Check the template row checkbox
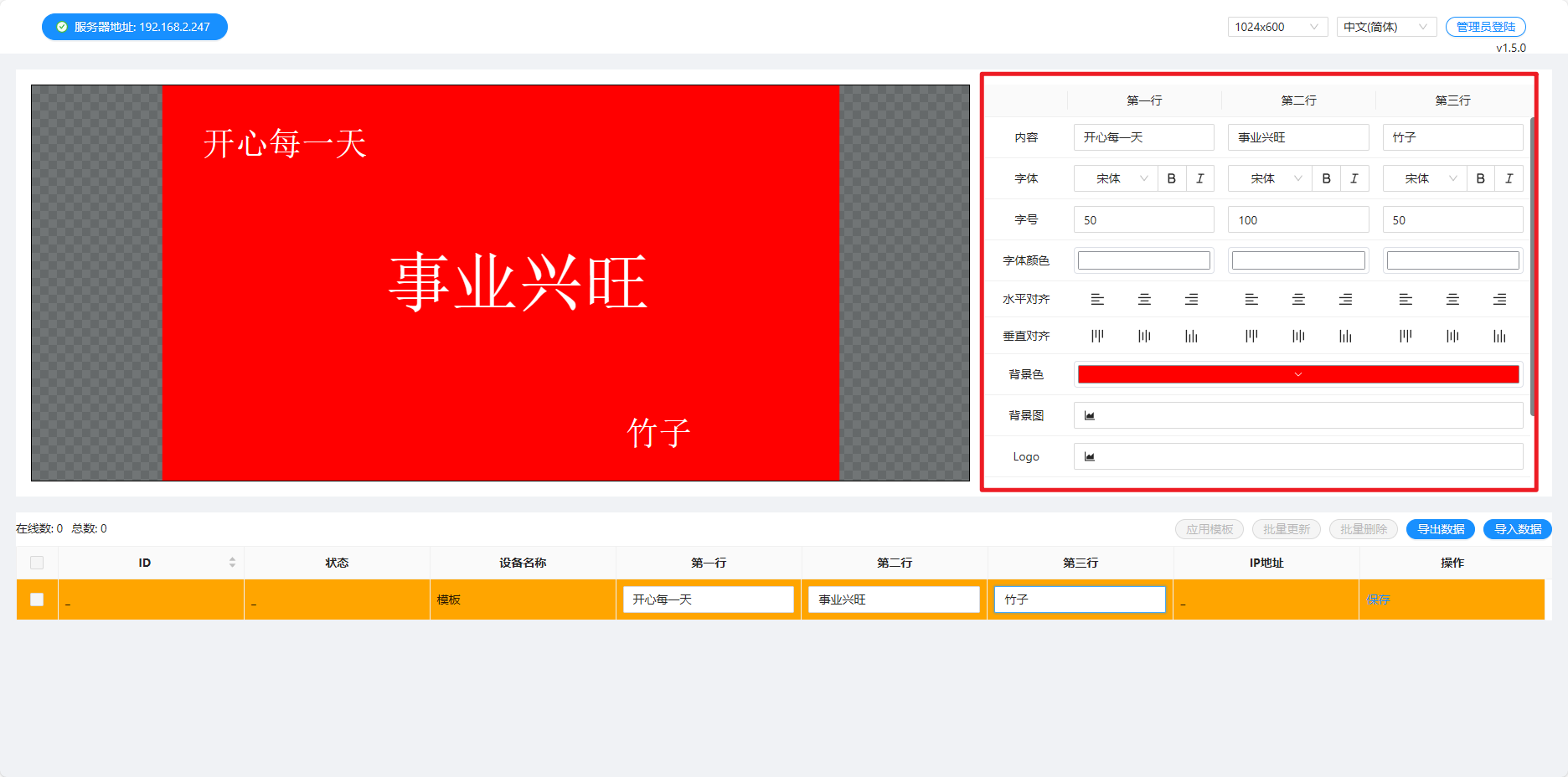Screen dimensions: 1568x777 point(37,599)
